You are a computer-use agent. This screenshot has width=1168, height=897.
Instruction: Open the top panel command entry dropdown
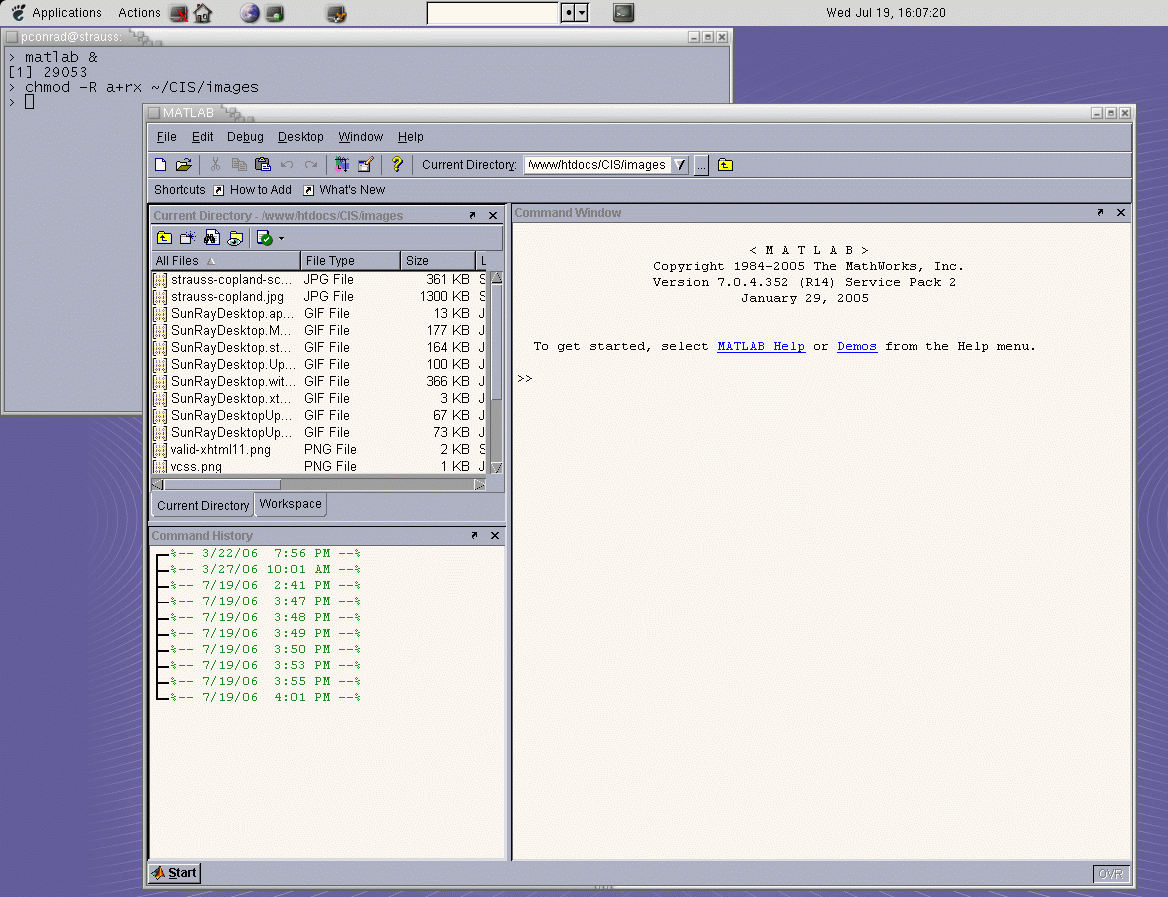coord(583,13)
